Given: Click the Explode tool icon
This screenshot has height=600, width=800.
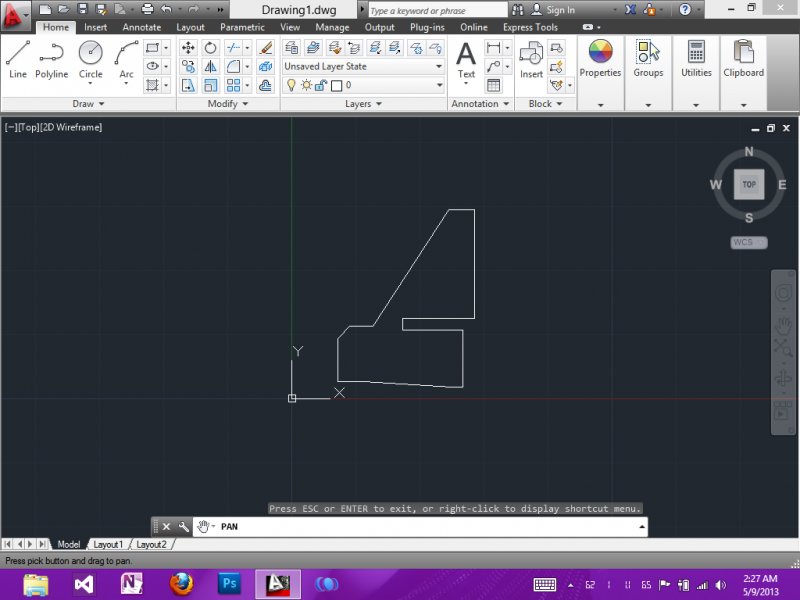Looking at the screenshot, I should 265,66.
